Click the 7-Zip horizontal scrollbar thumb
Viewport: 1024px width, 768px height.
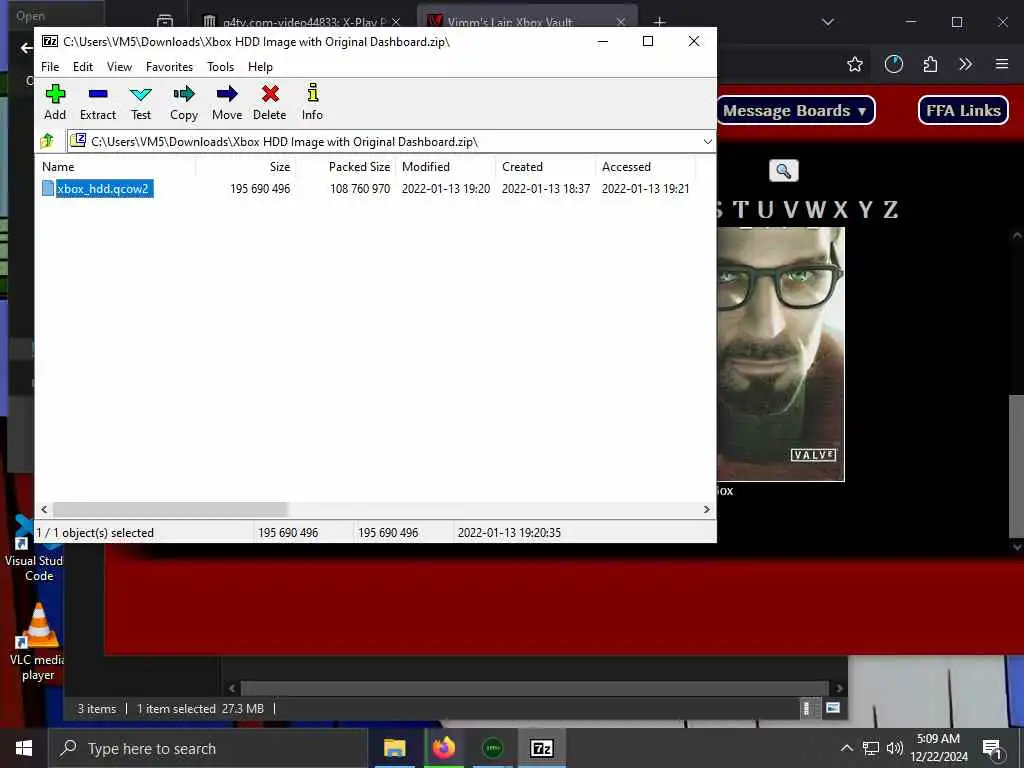click(170, 509)
